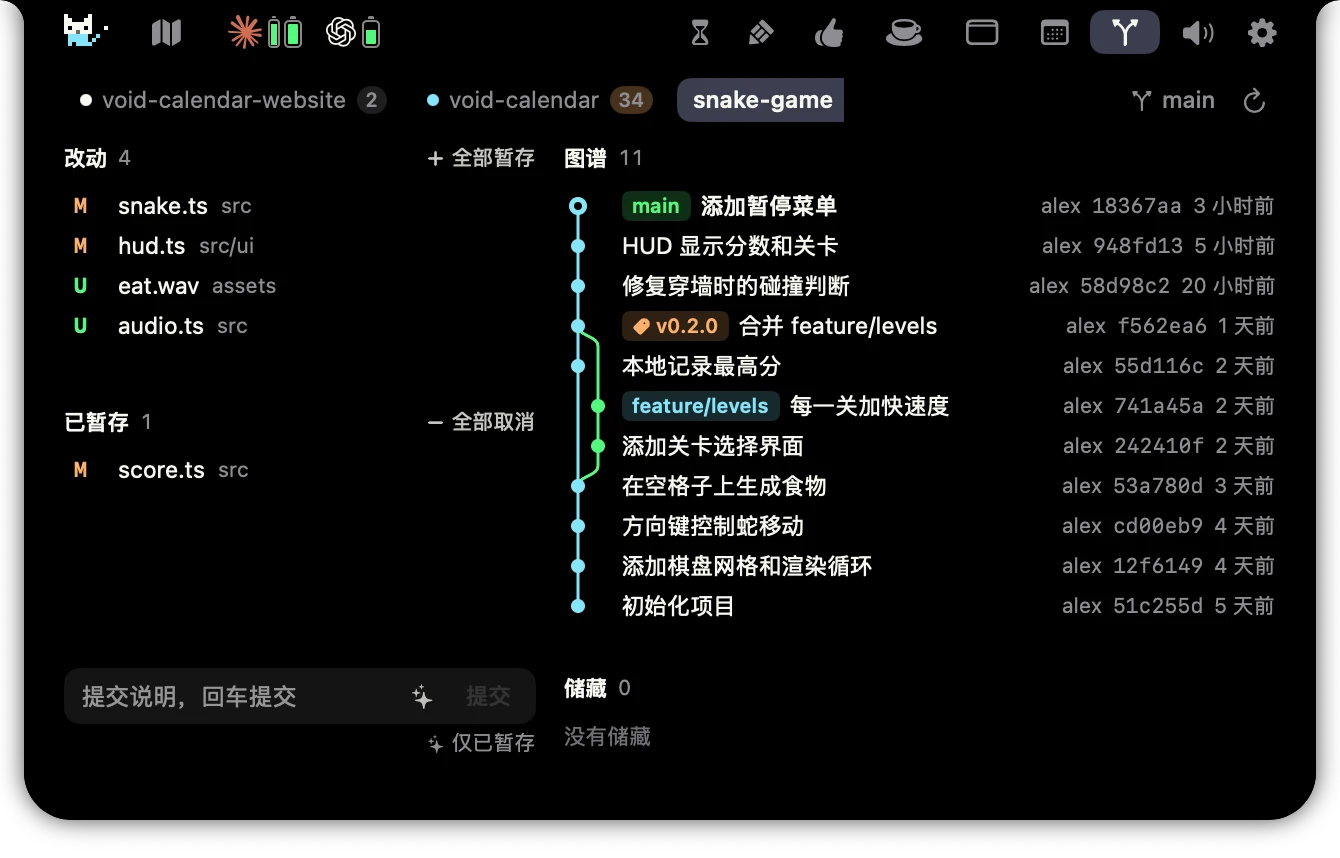Click the v0.2.0 tag label
The image size is (1340, 858).
click(x=676, y=326)
